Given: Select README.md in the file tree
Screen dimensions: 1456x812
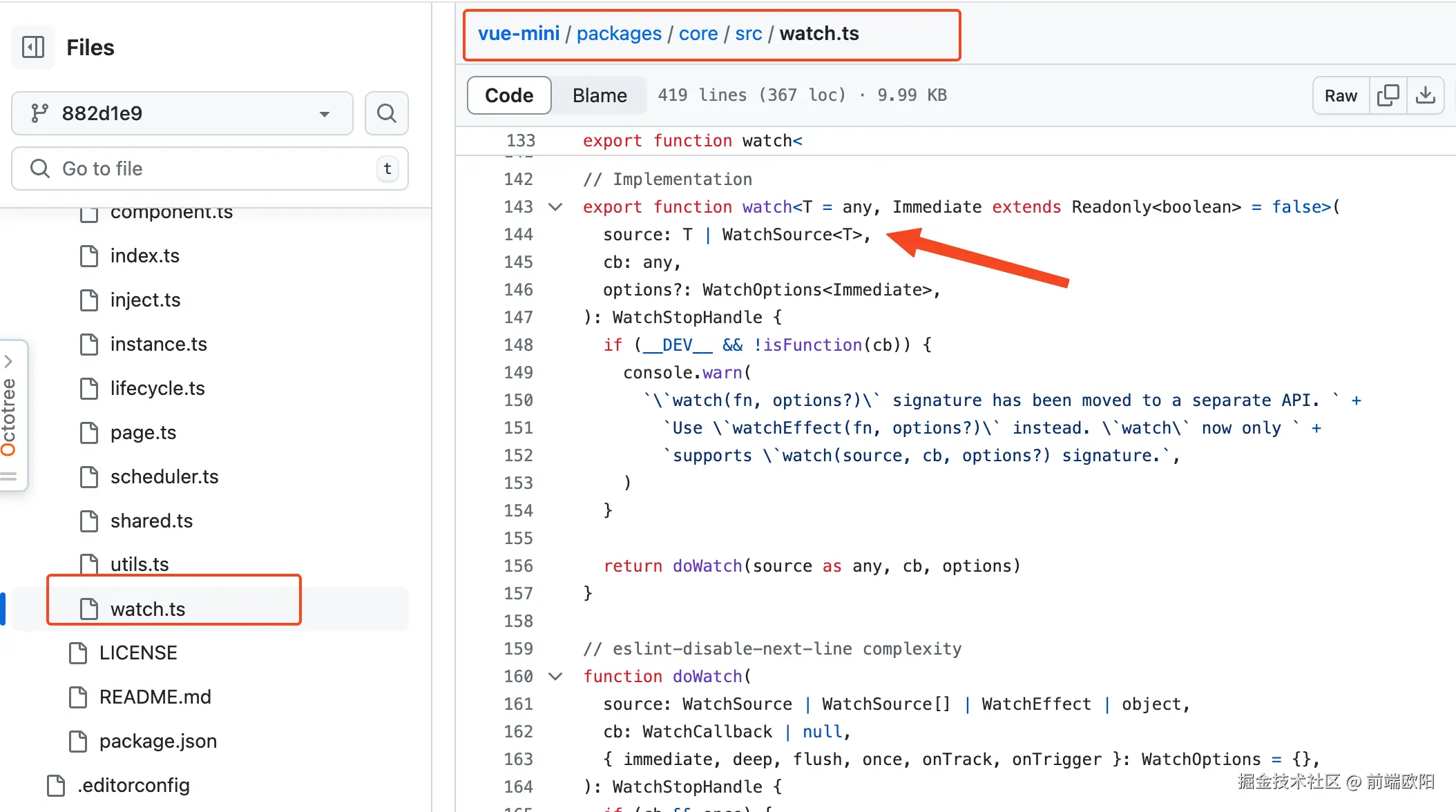Looking at the screenshot, I should (155, 697).
